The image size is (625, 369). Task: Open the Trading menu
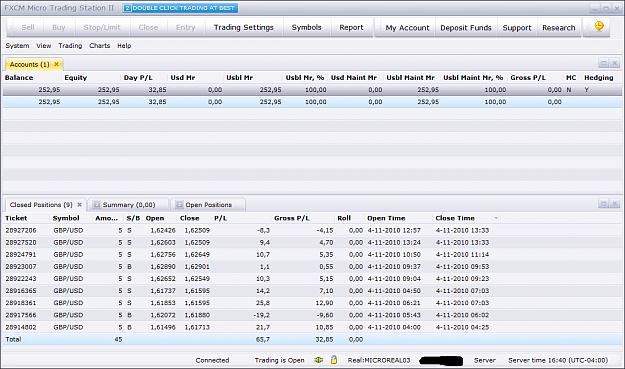point(70,46)
